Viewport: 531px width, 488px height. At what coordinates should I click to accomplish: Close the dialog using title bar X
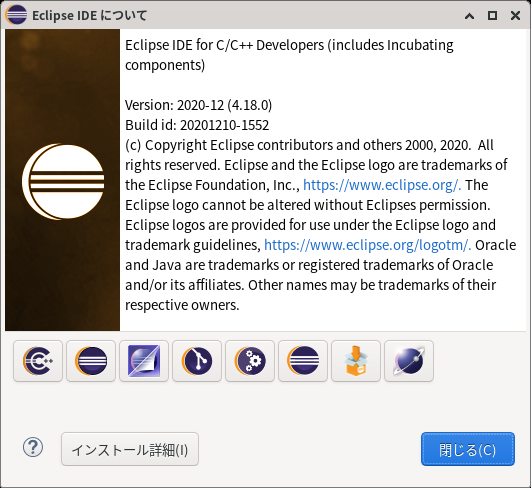[515, 16]
